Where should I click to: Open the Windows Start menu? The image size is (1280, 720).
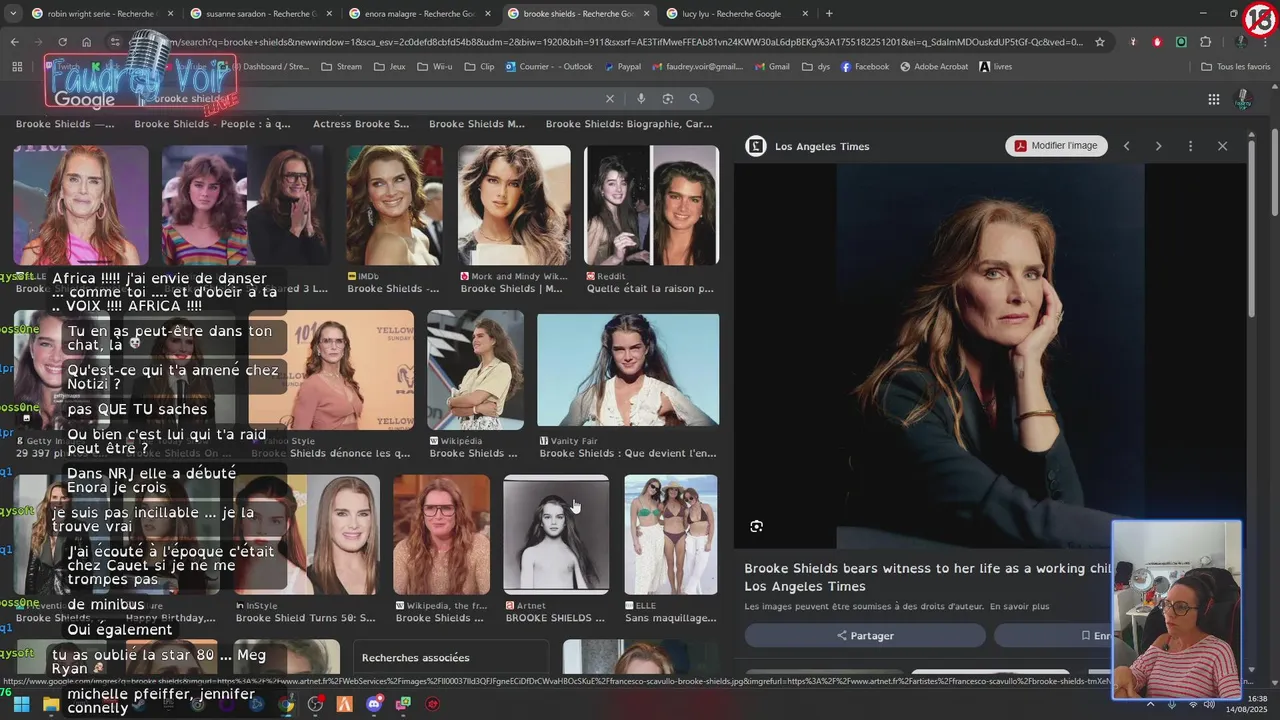21,704
